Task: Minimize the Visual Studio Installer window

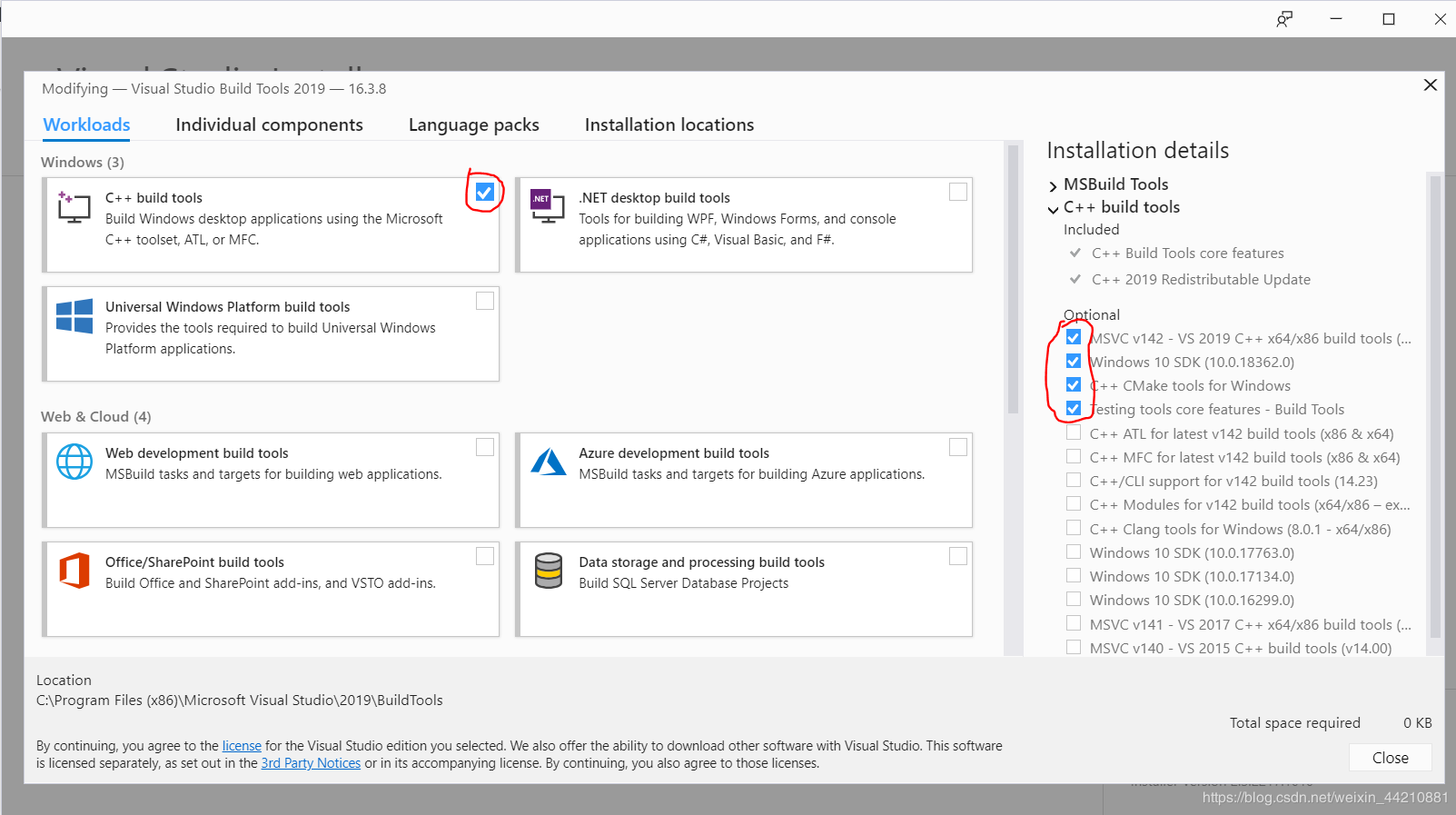Action: pos(1336,19)
